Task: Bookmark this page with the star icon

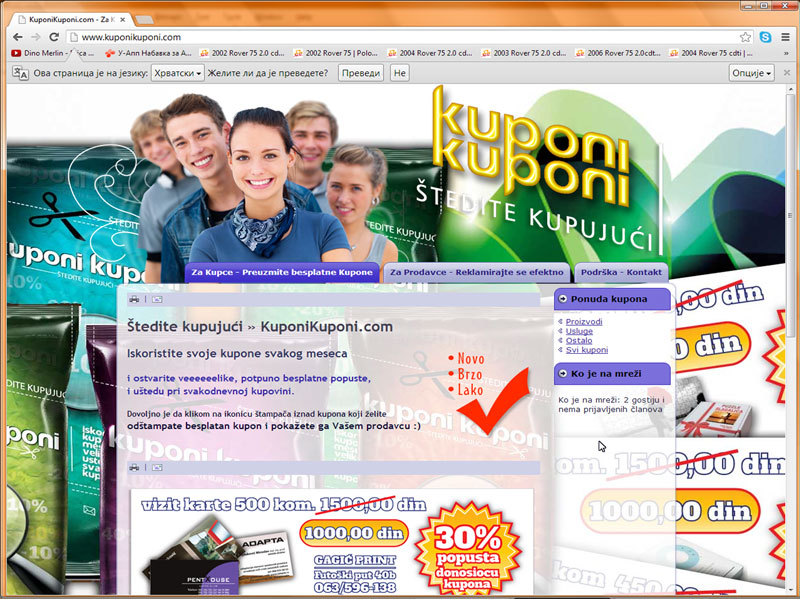Action: click(745, 37)
